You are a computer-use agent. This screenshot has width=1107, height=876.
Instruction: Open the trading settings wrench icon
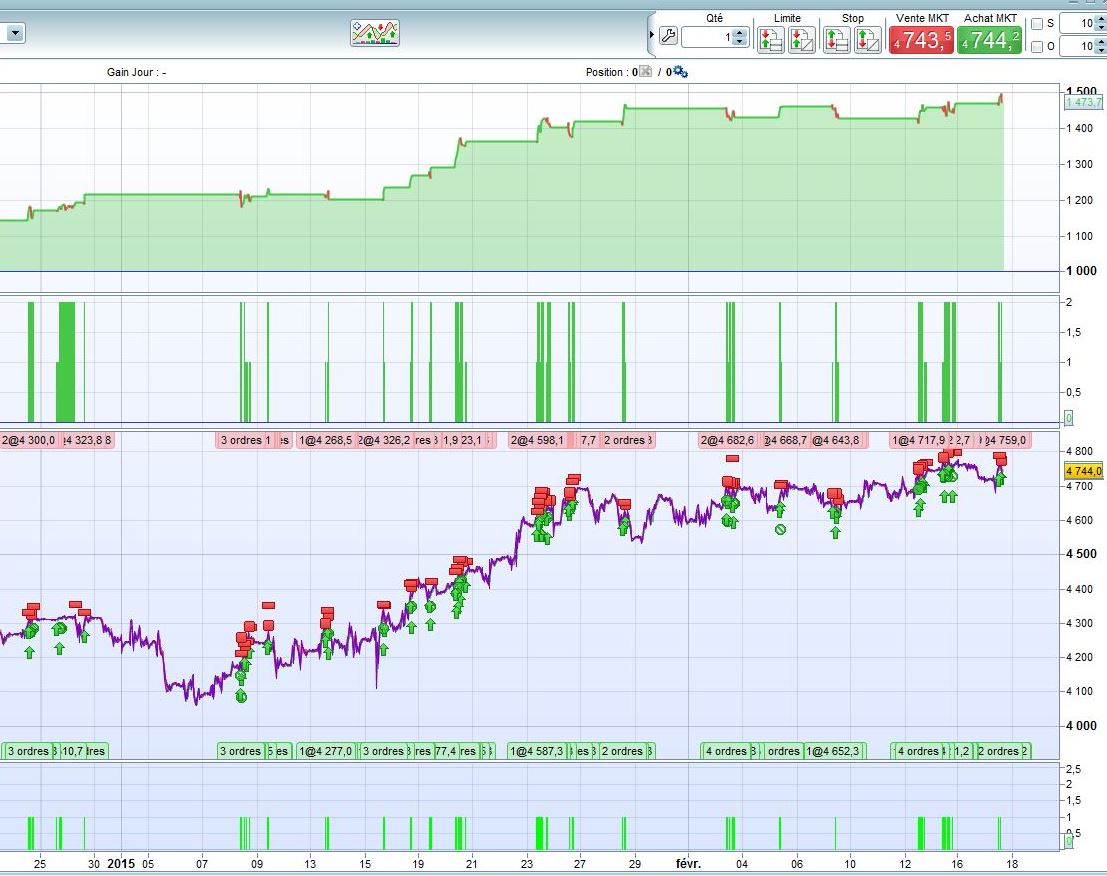pyautogui.click(x=668, y=35)
